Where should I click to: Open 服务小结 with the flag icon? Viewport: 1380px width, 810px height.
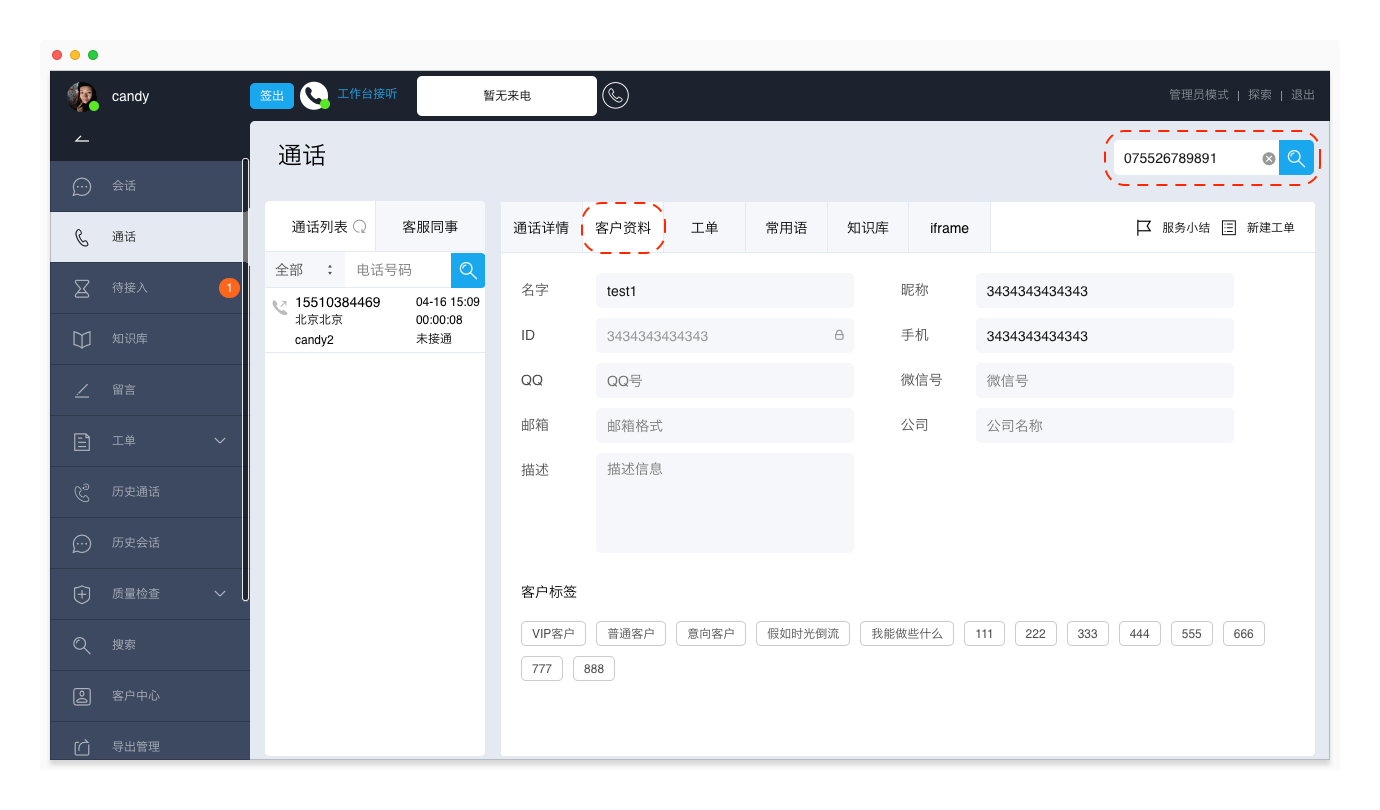[x=1144, y=228]
